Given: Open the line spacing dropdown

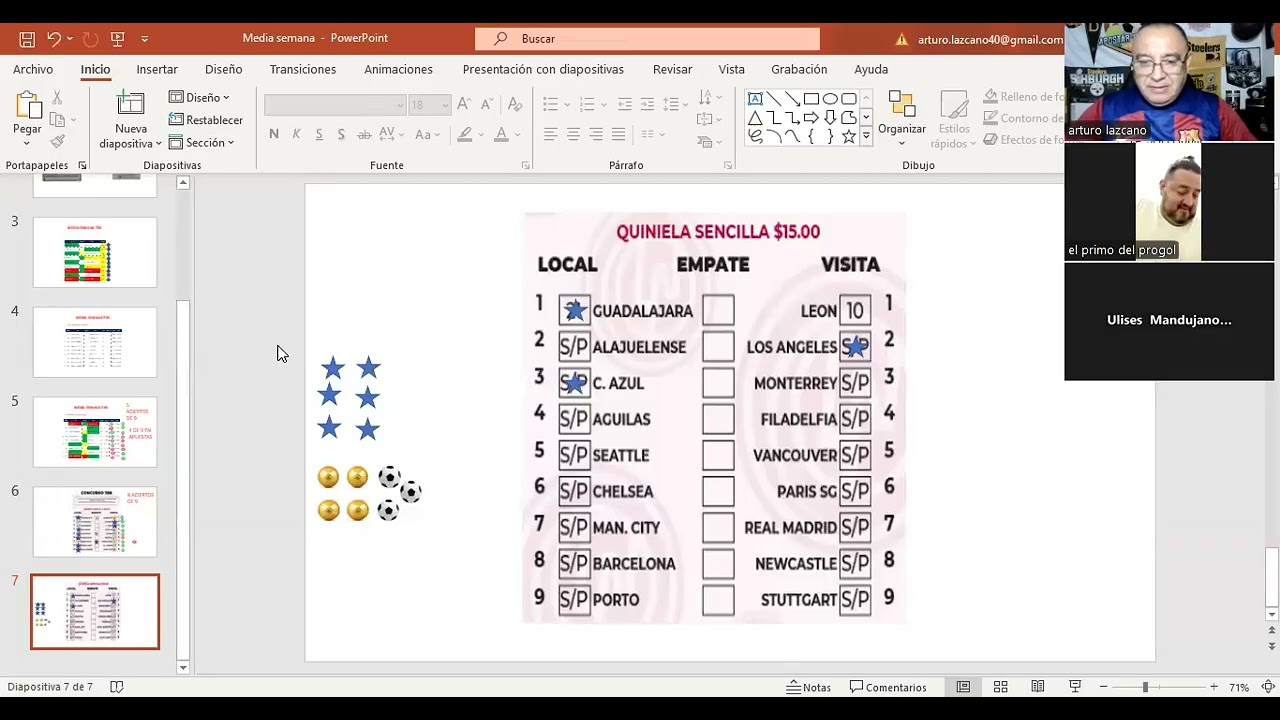Looking at the screenshot, I should point(673,104).
